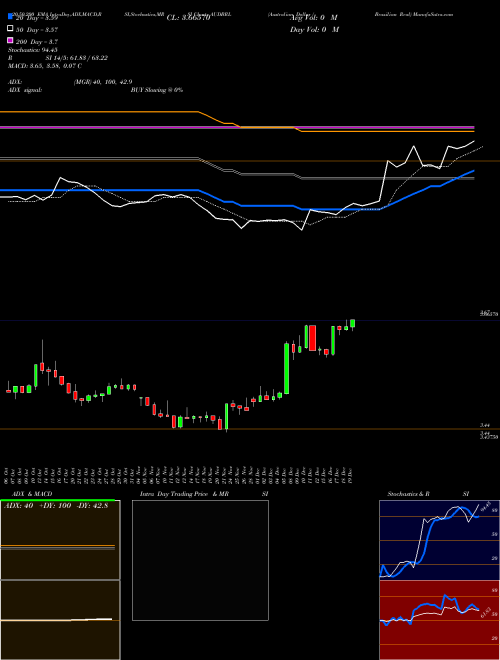Select the '200 Day = 3.7' label
The width and height of the screenshot is (500, 660).
[x=37, y=42]
